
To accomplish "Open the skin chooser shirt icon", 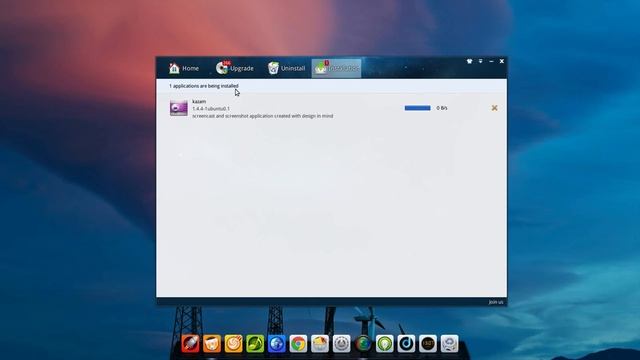I will (469, 61).
